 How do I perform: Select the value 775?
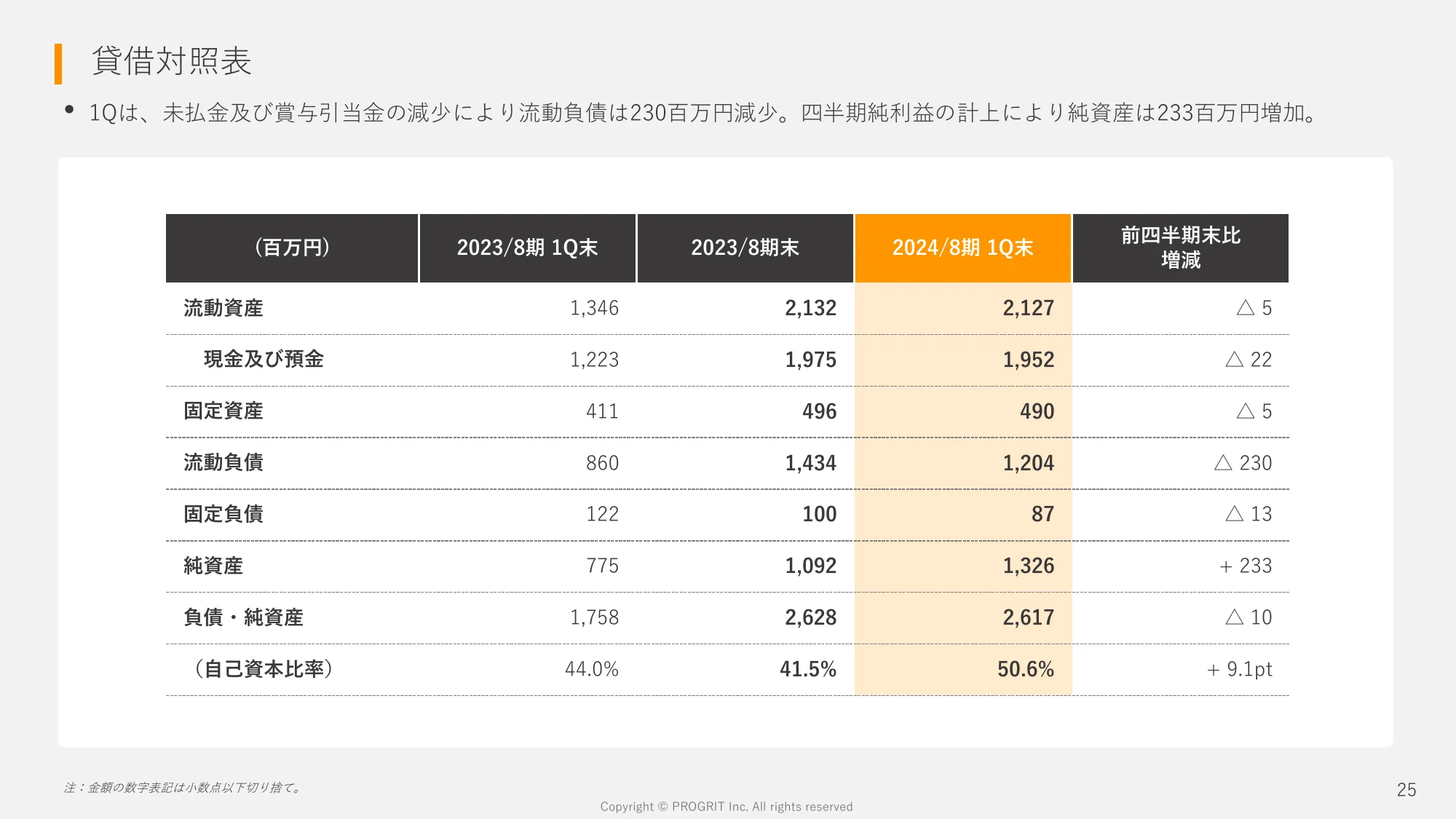click(602, 566)
